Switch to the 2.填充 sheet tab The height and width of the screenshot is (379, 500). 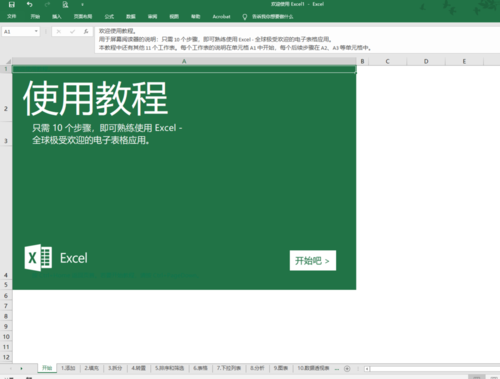pyautogui.click(x=91, y=368)
